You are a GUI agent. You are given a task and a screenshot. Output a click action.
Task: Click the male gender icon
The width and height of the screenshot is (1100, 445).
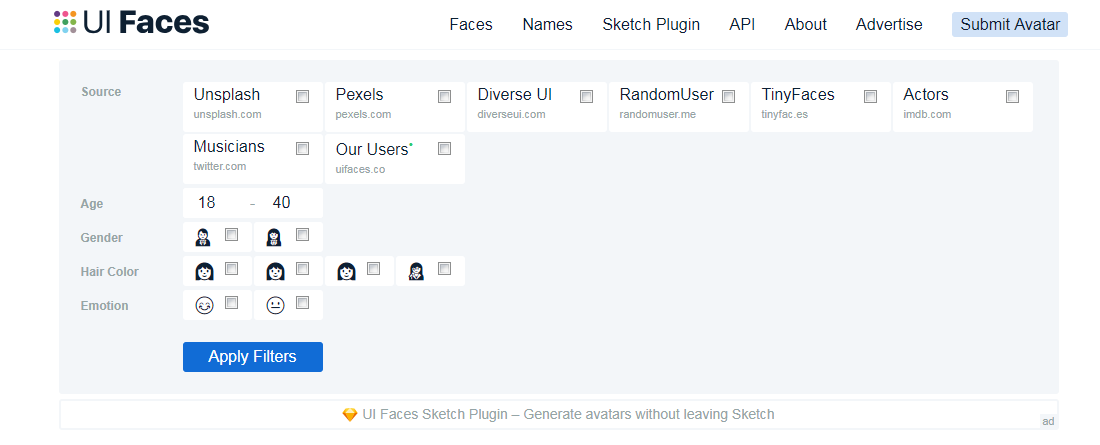pos(203,237)
